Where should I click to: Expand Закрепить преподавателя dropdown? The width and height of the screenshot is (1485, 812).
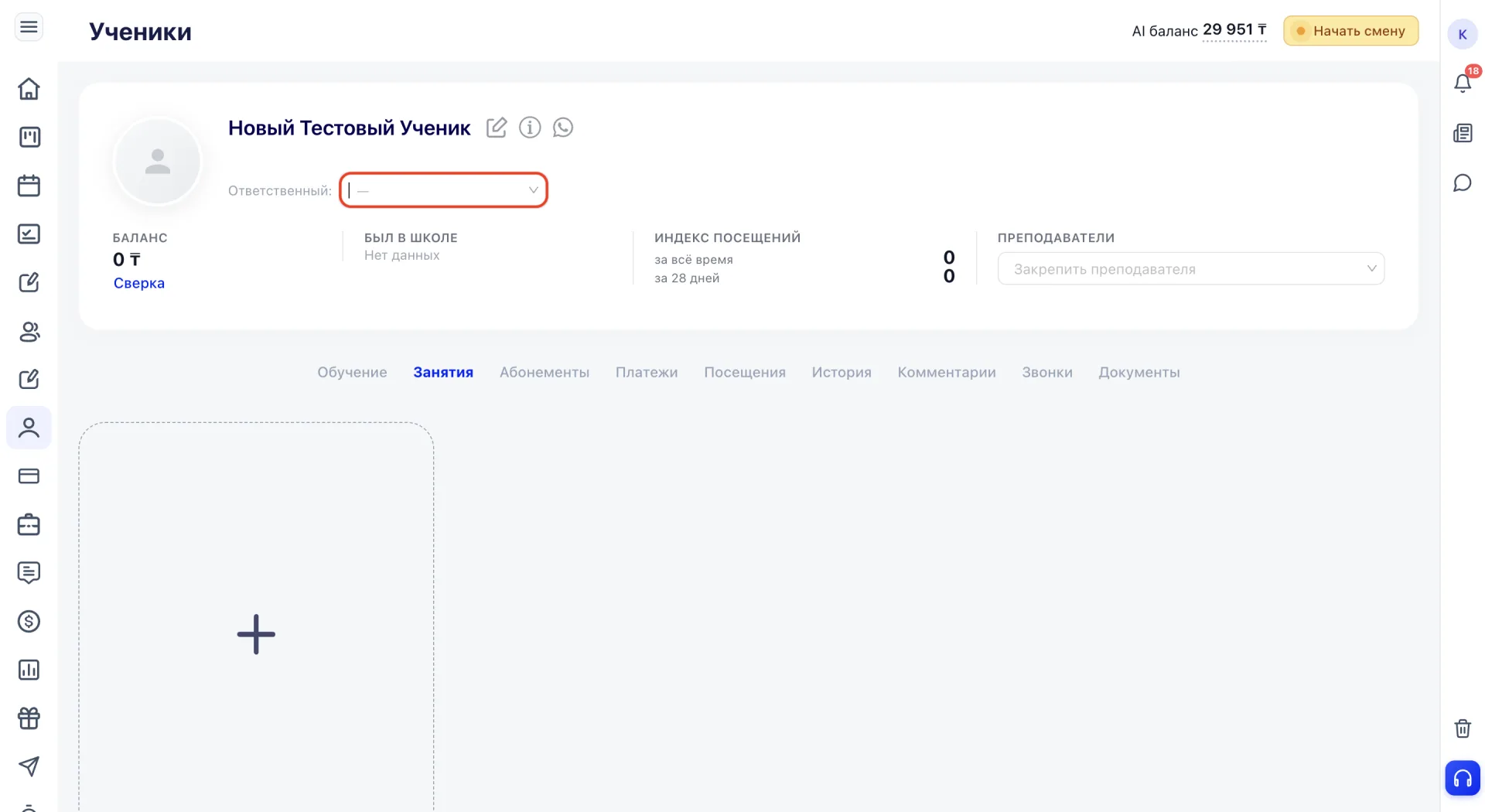coord(1191,269)
